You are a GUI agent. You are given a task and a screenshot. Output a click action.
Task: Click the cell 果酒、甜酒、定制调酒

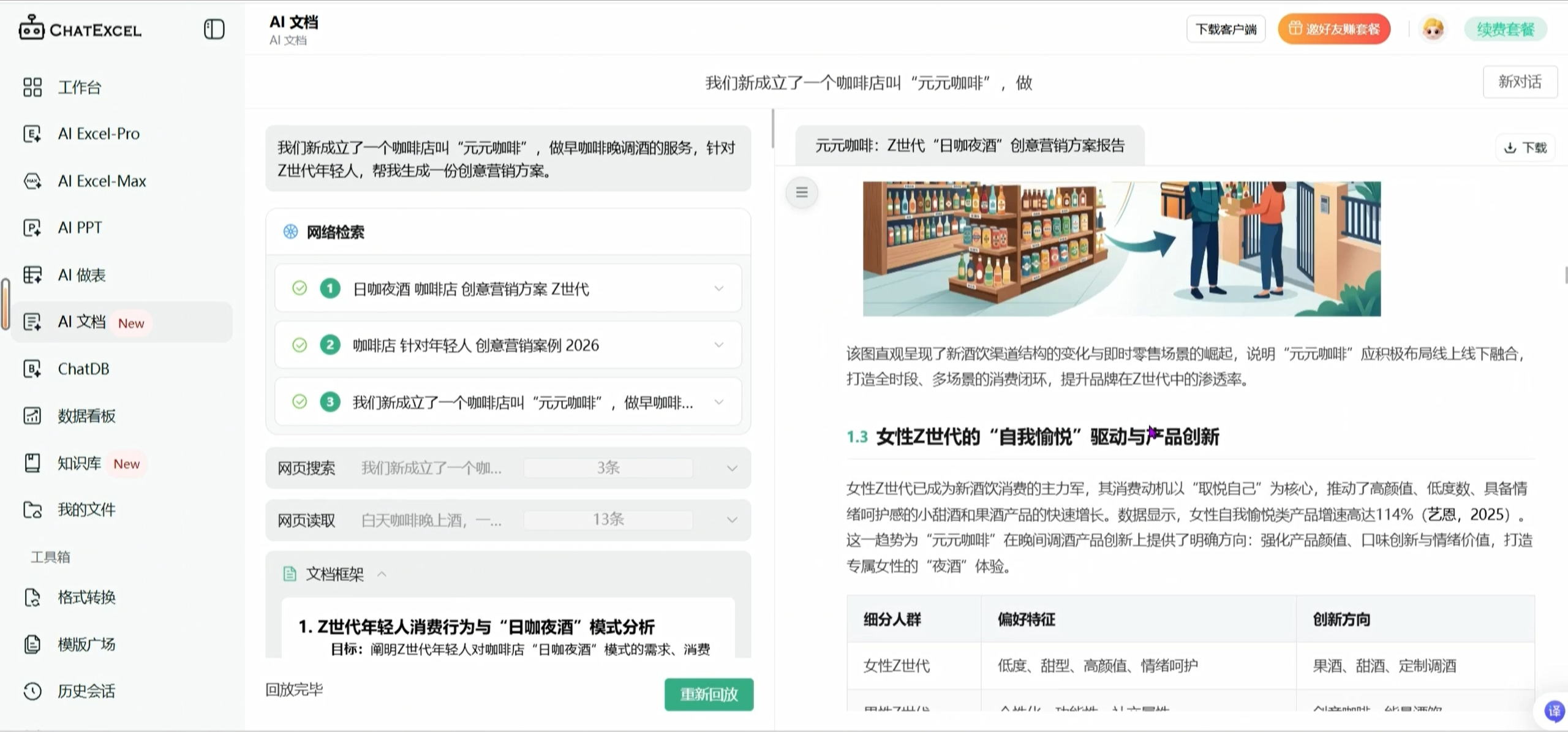tap(1384, 666)
